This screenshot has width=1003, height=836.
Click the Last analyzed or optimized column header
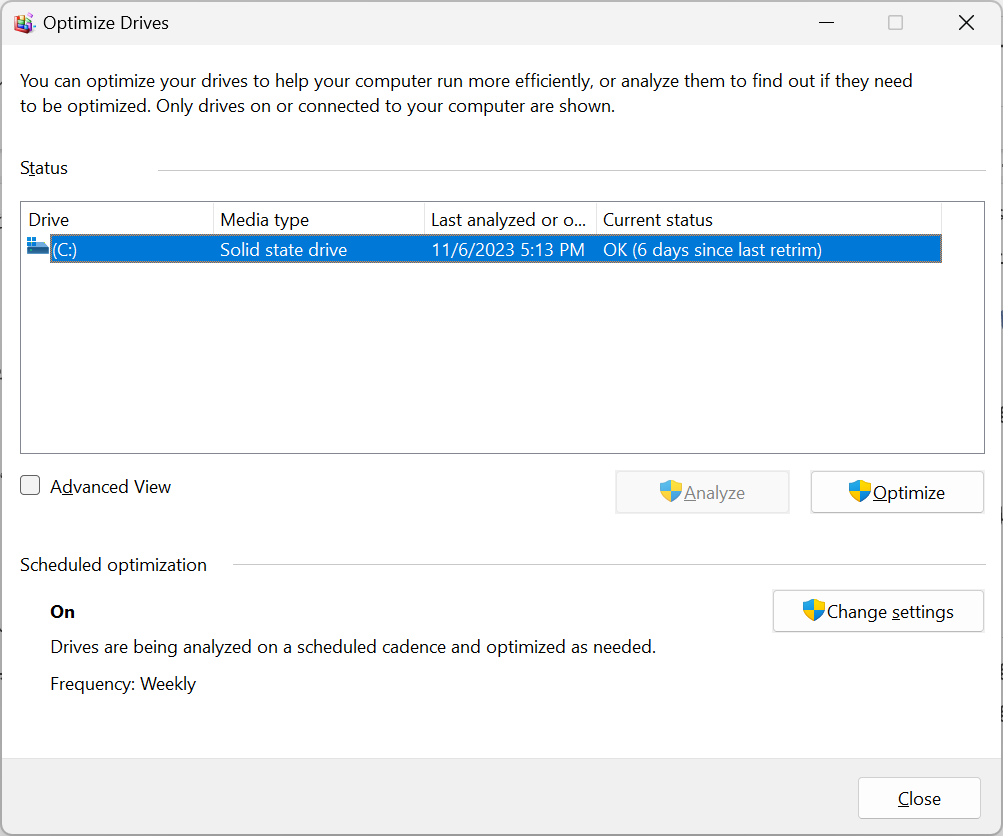point(510,219)
